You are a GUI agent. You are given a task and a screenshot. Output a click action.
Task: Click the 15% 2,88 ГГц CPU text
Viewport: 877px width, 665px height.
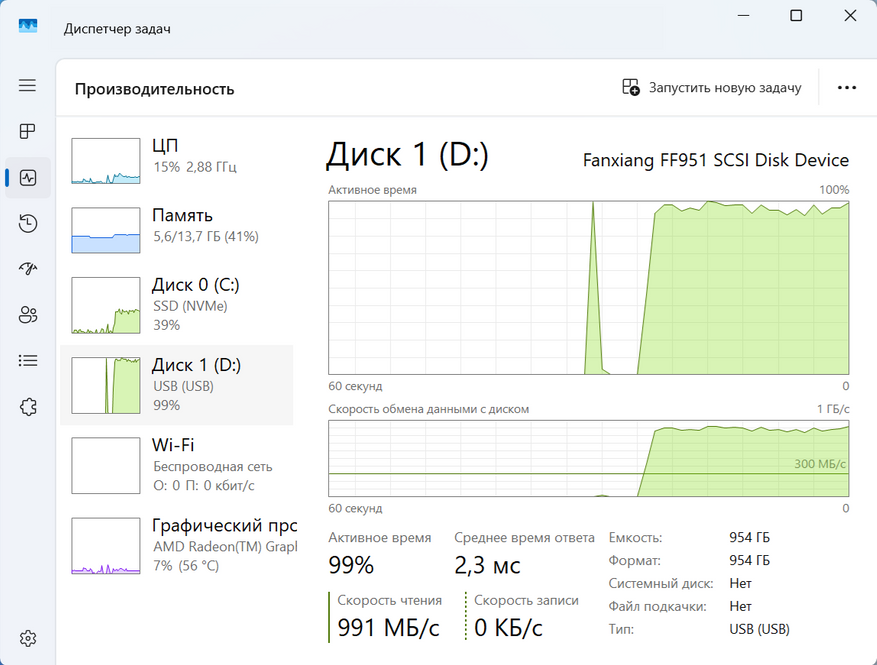pos(195,167)
